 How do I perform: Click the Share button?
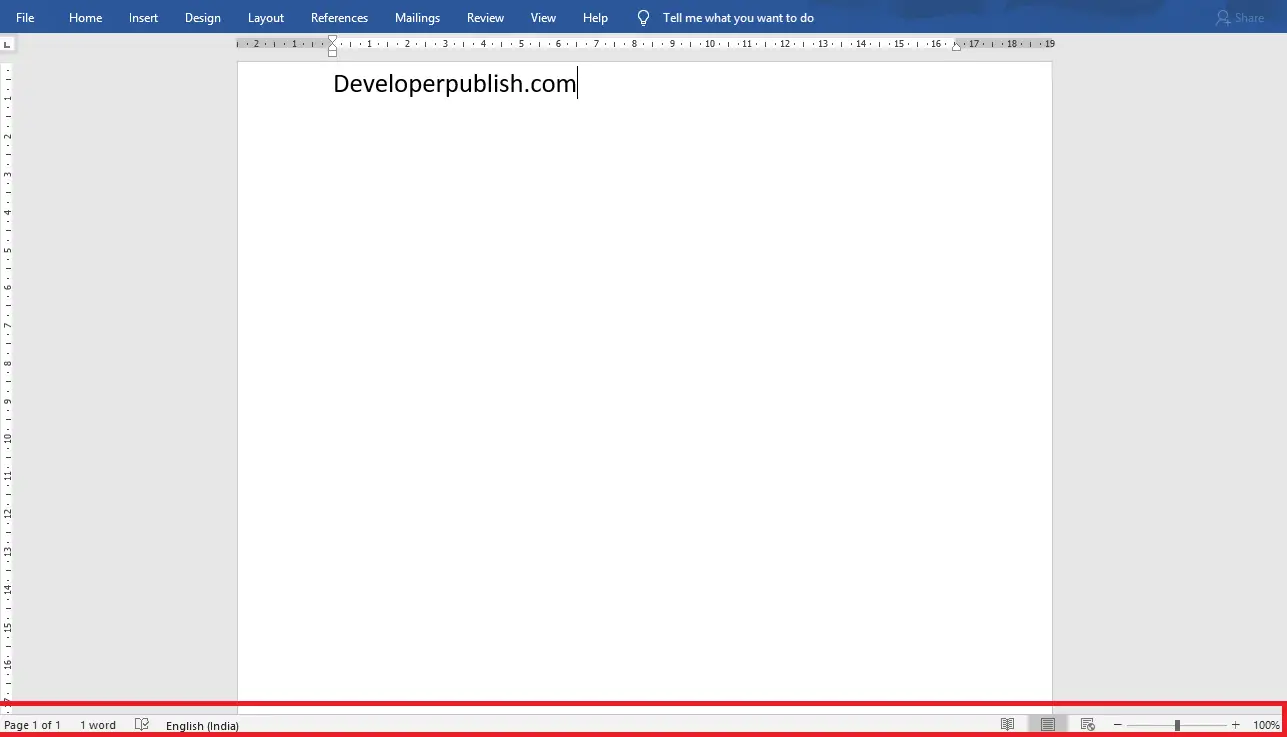pyautogui.click(x=1240, y=18)
